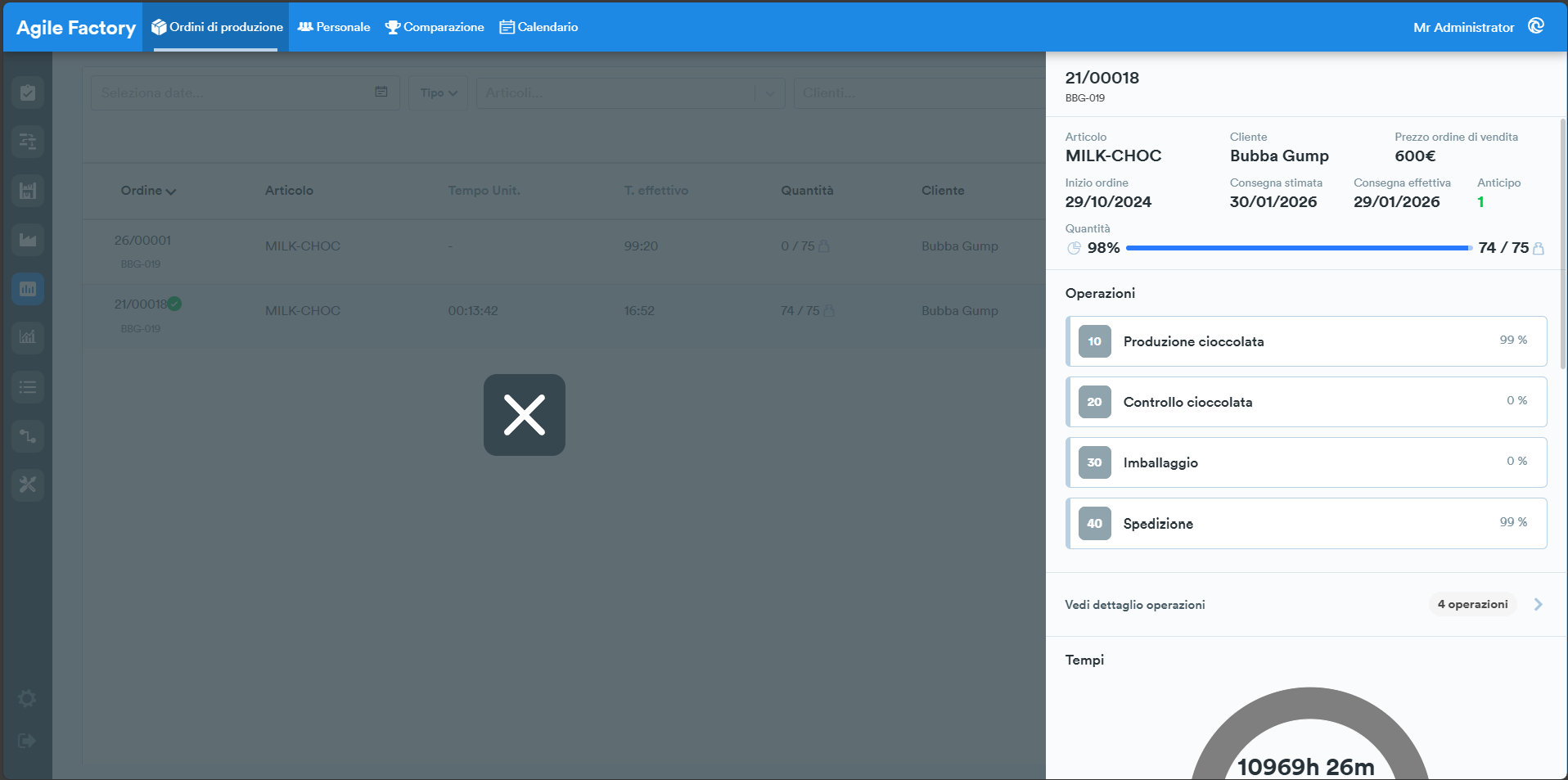The height and width of the screenshot is (780, 1568).
Task: Open the line-and-bar analytics sidebar icon
Action: pyautogui.click(x=28, y=337)
